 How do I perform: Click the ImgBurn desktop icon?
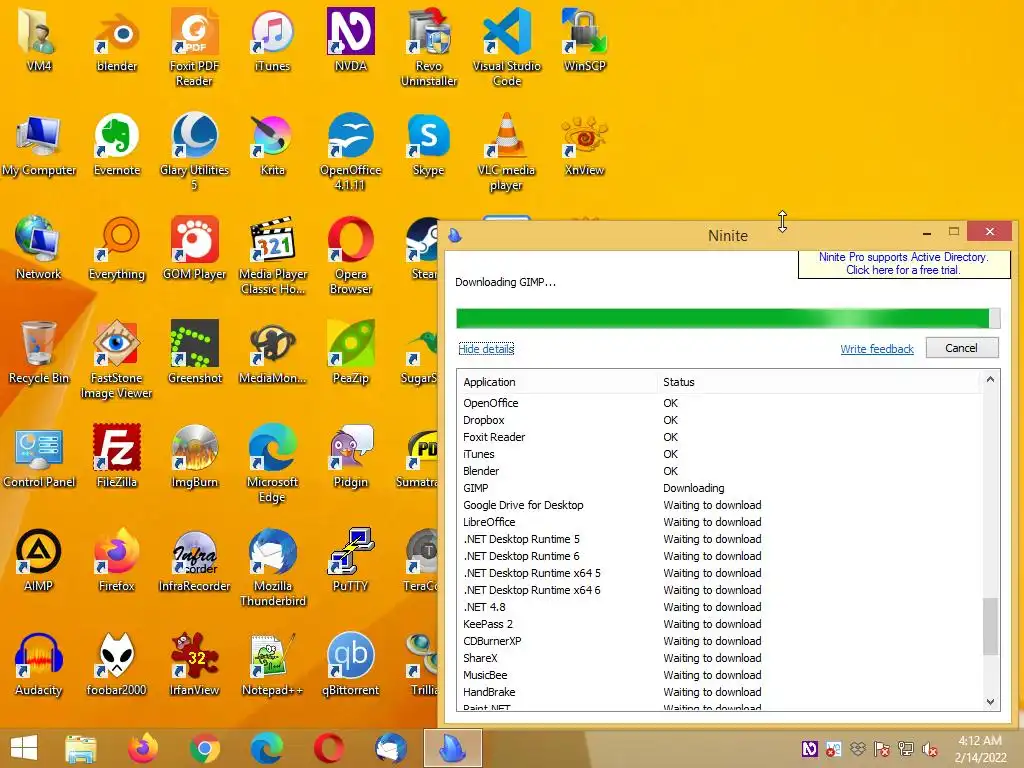(195, 456)
